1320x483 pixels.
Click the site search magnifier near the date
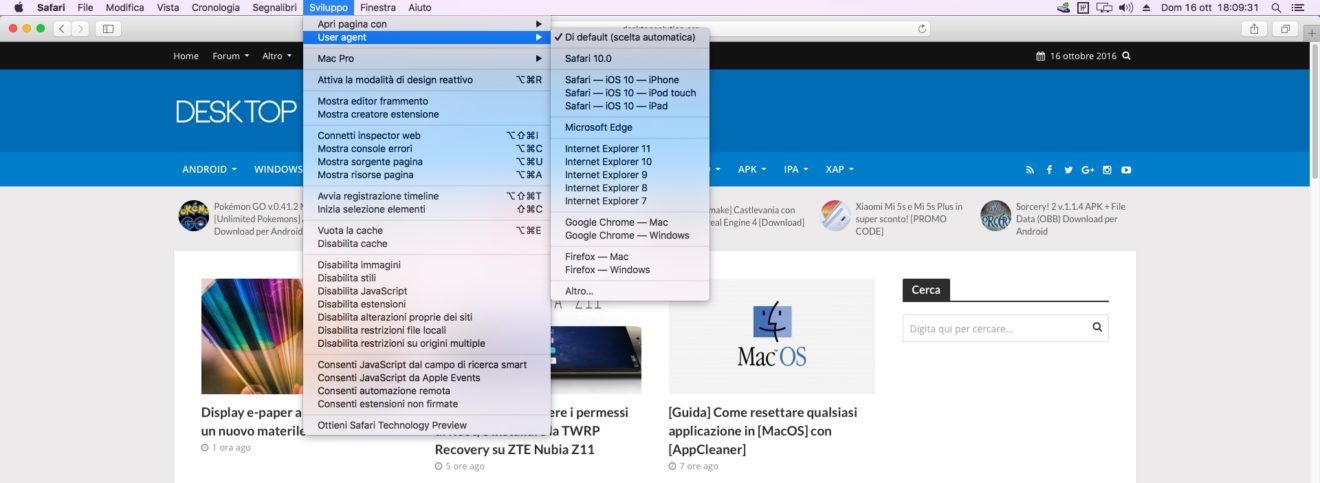1127,56
